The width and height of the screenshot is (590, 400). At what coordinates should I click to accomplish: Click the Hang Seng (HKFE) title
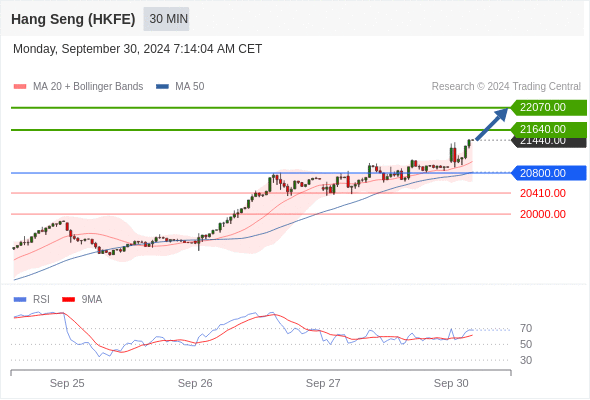(73, 19)
